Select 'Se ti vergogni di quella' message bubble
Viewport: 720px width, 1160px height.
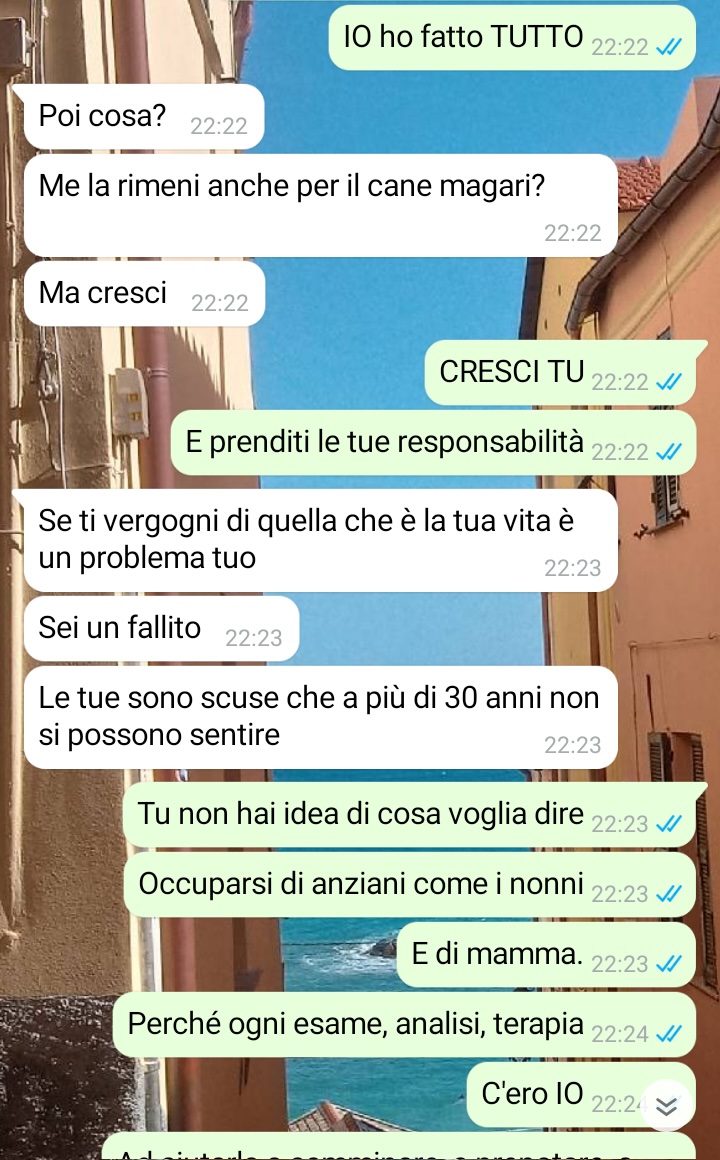click(x=320, y=541)
